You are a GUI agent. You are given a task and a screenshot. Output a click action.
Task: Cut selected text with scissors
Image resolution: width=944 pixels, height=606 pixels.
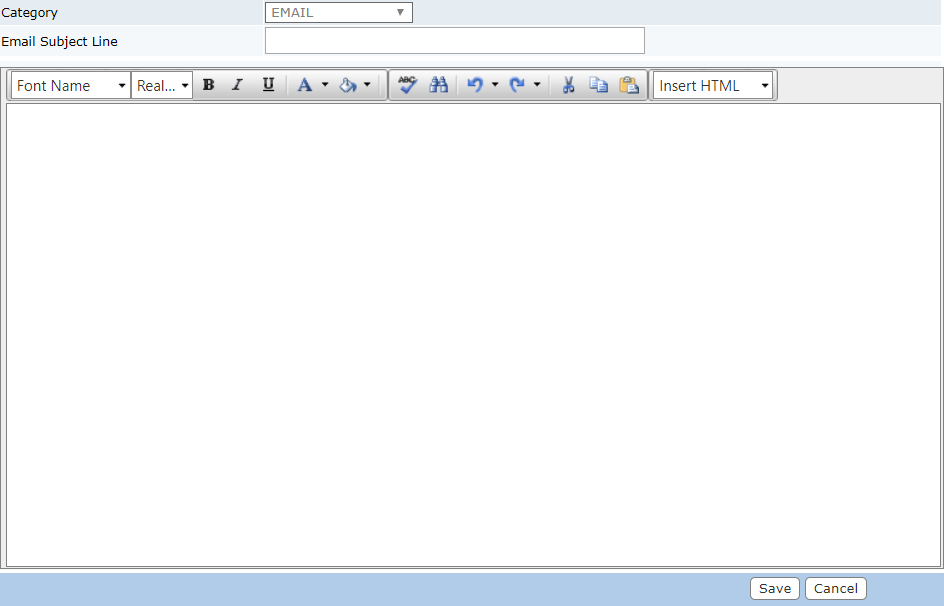[x=568, y=85]
